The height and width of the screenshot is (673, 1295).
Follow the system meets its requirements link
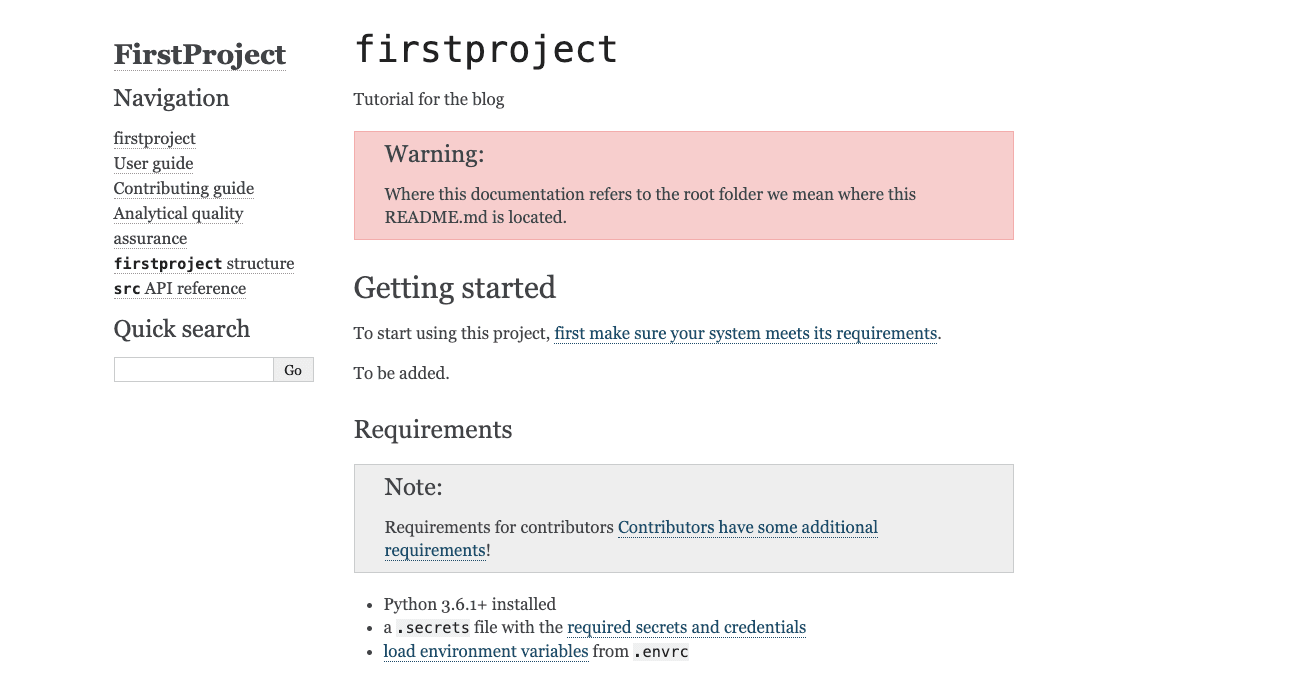coord(745,333)
